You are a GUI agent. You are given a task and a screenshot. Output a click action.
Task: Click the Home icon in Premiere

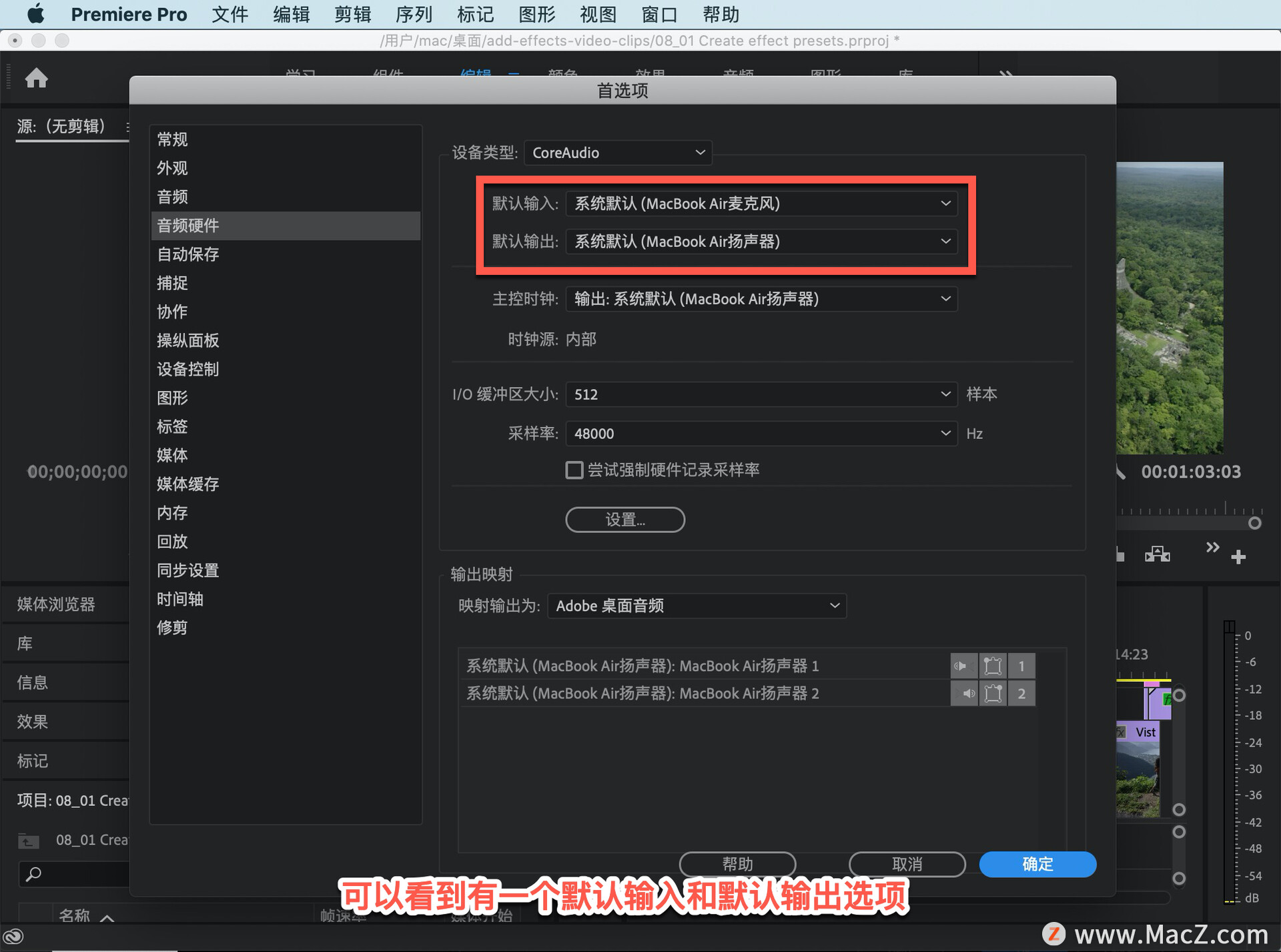(x=37, y=79)
